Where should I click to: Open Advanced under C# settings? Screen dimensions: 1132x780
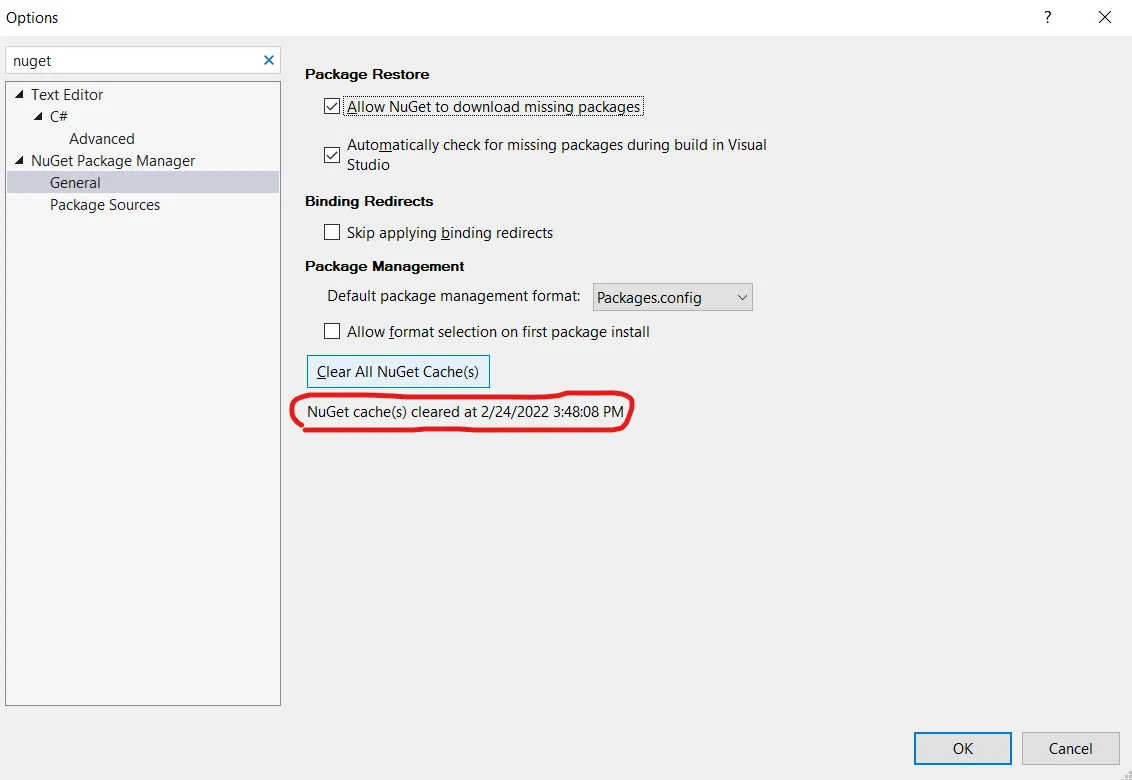[101, 139]
